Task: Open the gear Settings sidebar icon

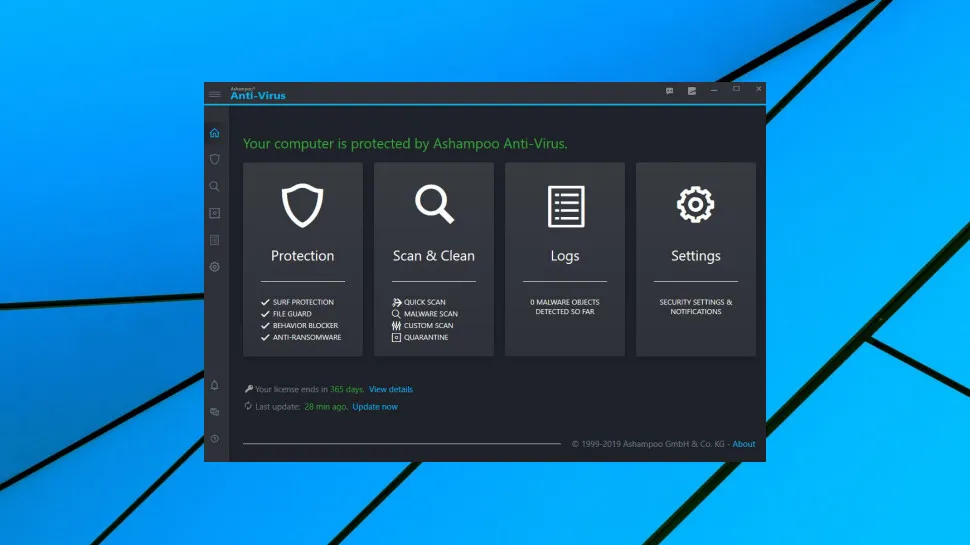Action: click(x=215, y=267)
